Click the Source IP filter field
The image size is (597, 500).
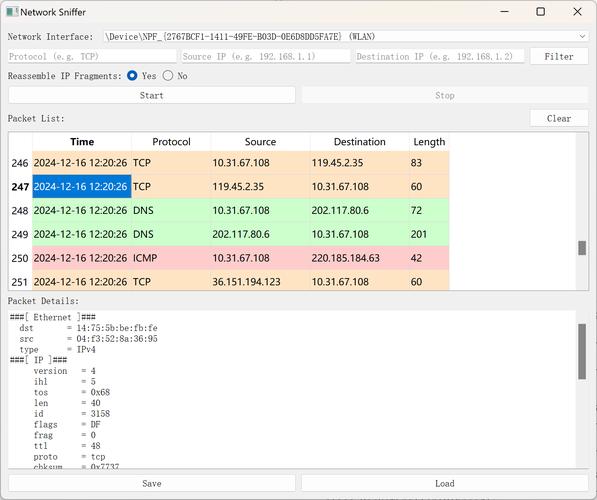point(266,57)
